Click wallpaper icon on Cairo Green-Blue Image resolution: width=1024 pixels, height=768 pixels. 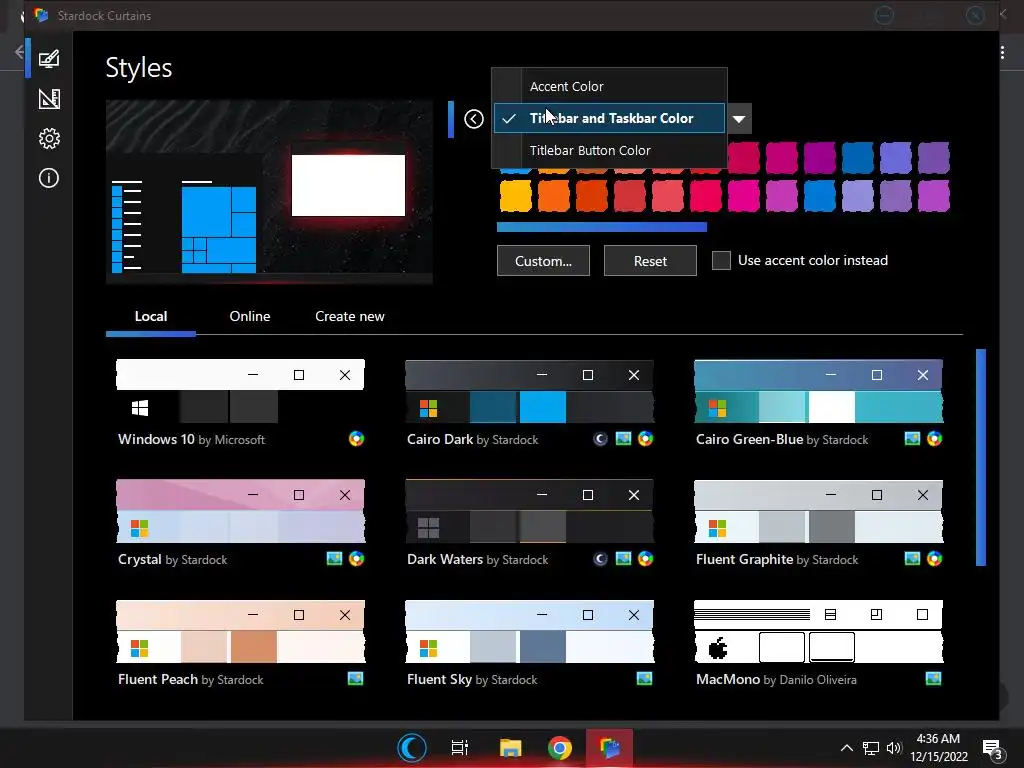[x=912, y=439]
